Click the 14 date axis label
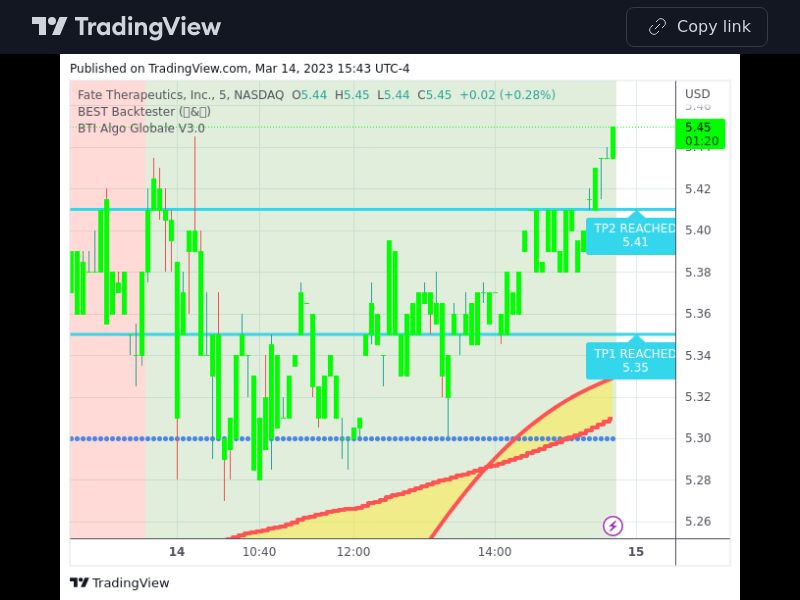The width and height of the screenshot is (800, 600). point(177,552)
